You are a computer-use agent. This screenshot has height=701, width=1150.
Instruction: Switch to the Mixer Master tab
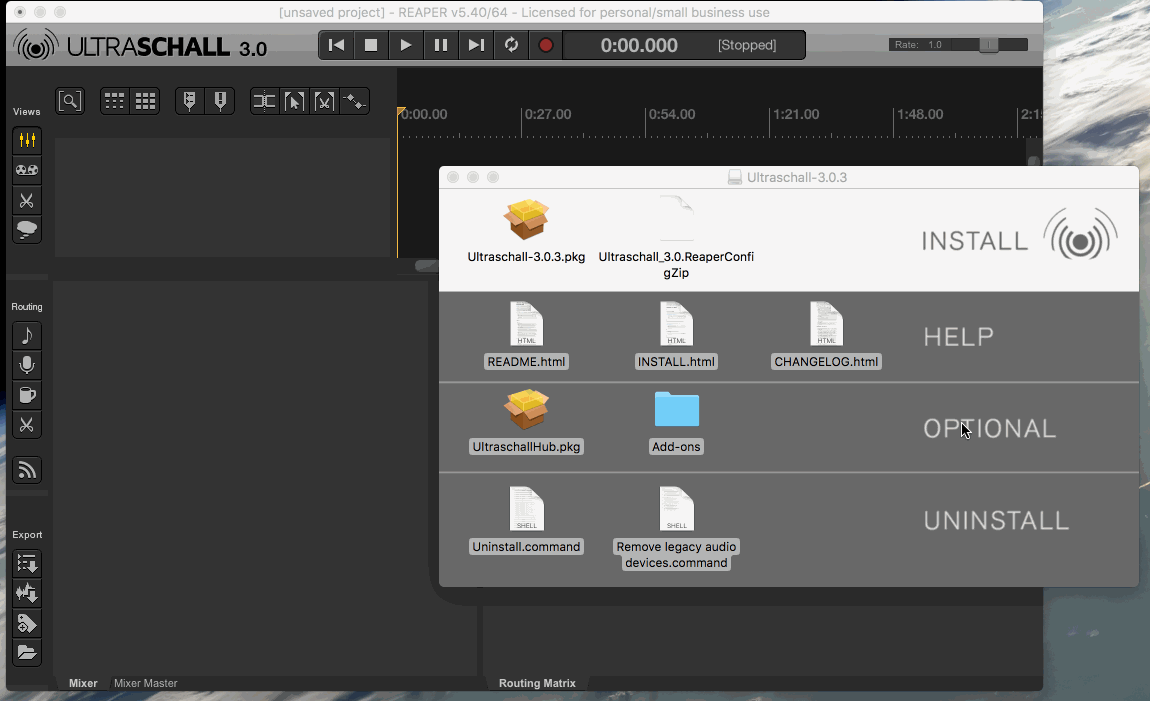click(x=145, y=684)
